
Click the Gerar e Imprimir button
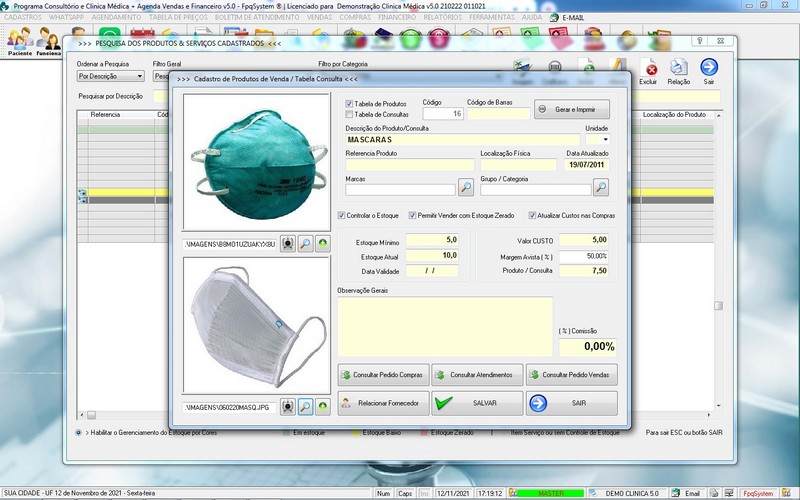pyautogui.click(x=572, y=109)
